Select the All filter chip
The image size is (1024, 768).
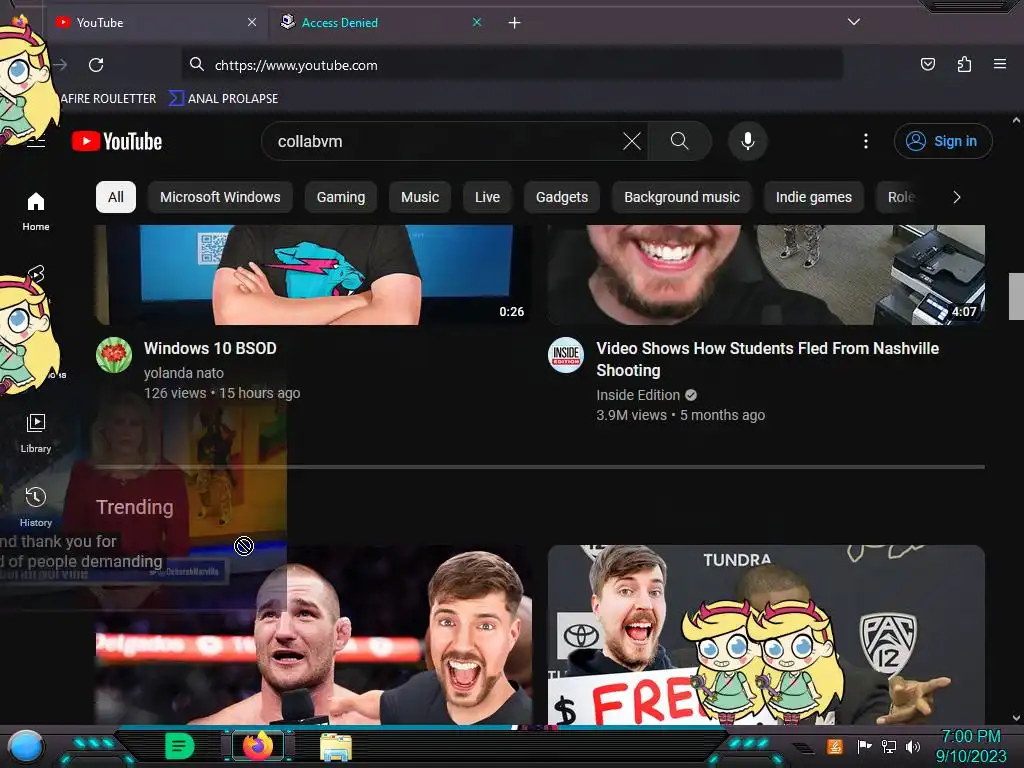[116, 197]
